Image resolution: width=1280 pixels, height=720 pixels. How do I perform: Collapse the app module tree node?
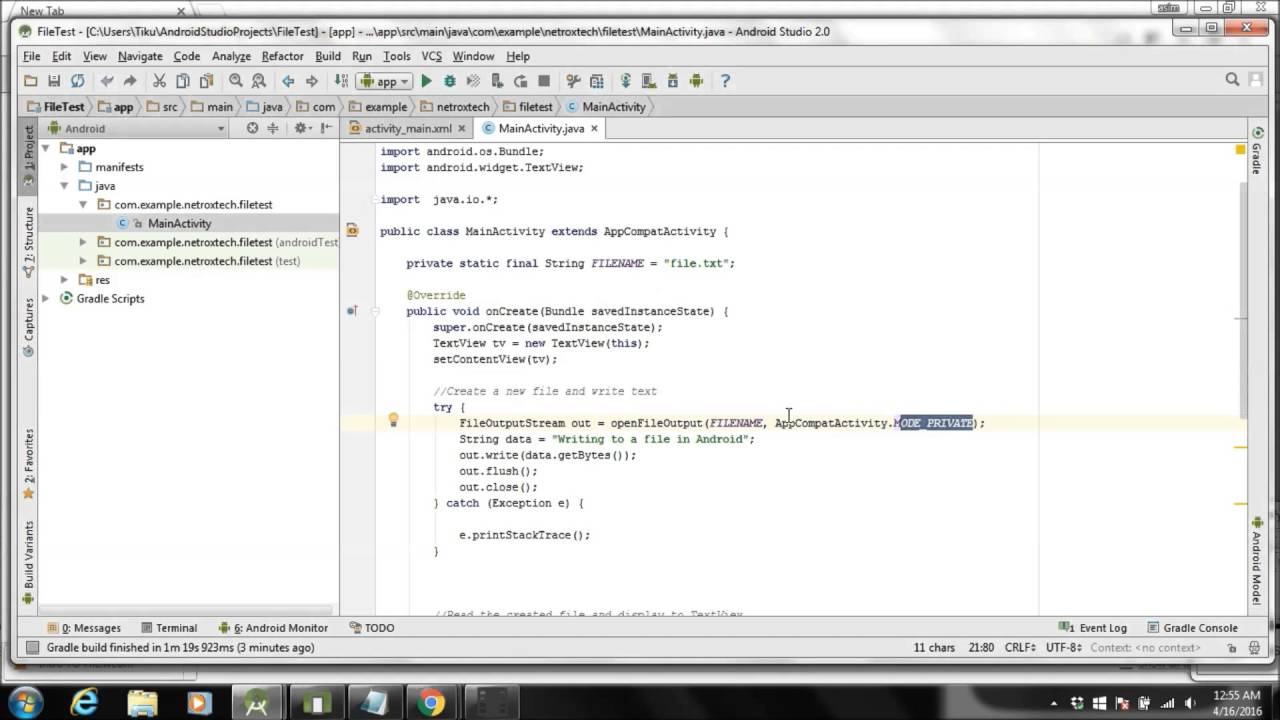(x=46, y=148)
